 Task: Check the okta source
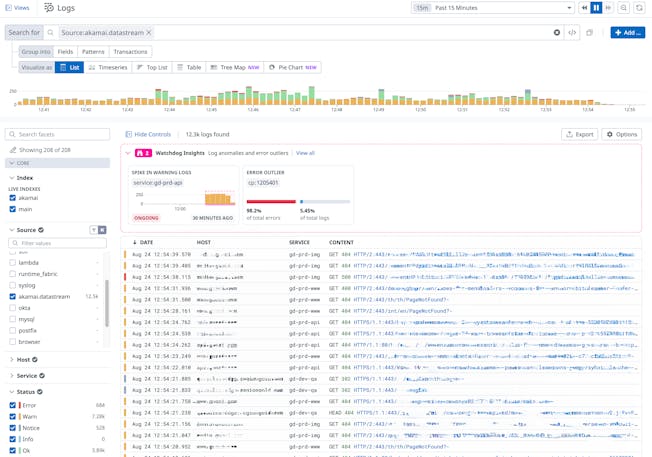[12, 308]
